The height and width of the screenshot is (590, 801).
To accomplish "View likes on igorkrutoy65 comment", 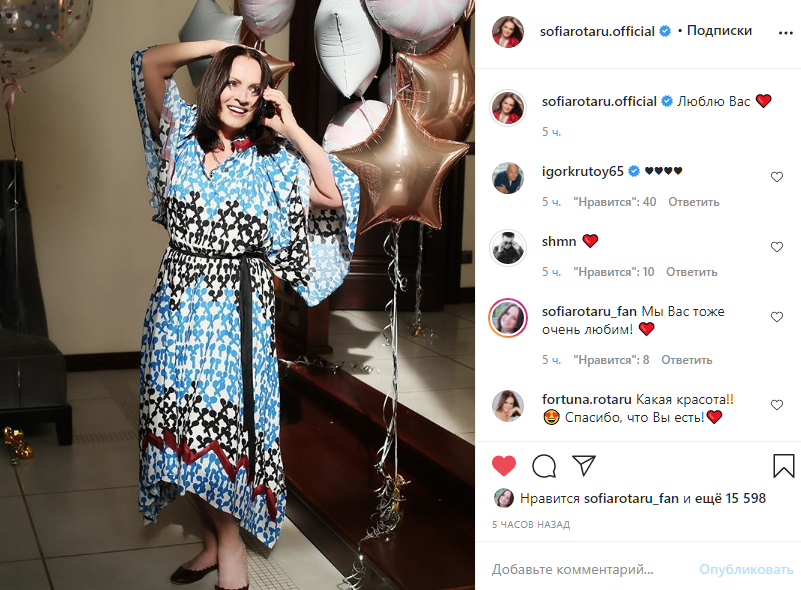I will coord(615,202).
